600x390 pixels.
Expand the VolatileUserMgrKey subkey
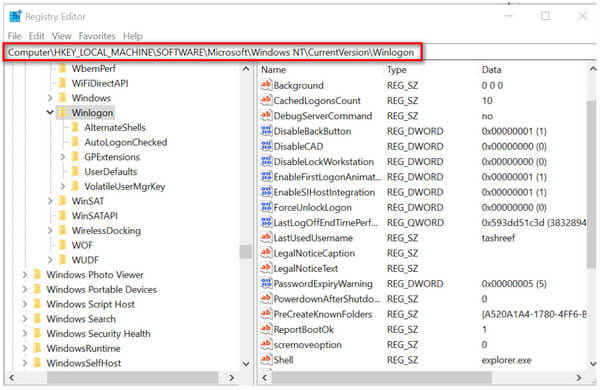tap(63, 186)
